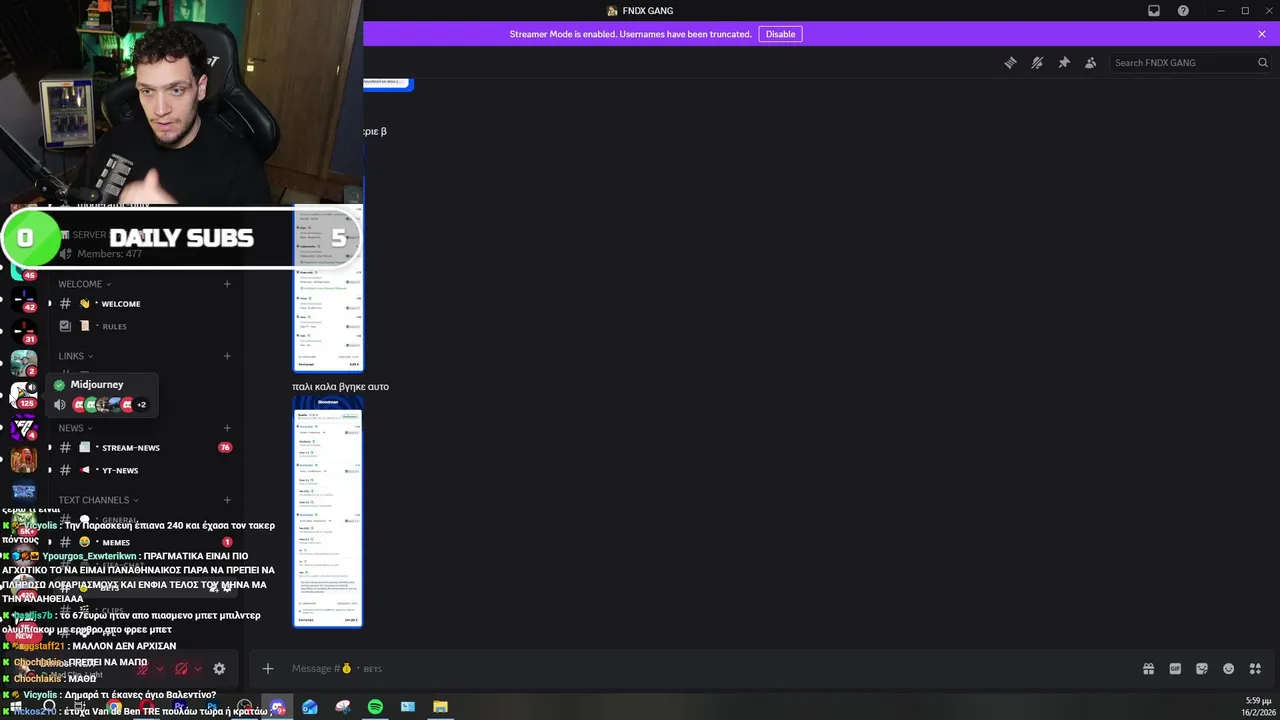Open User Settings gear icon
1280x720 pixels.
point(219,669)
